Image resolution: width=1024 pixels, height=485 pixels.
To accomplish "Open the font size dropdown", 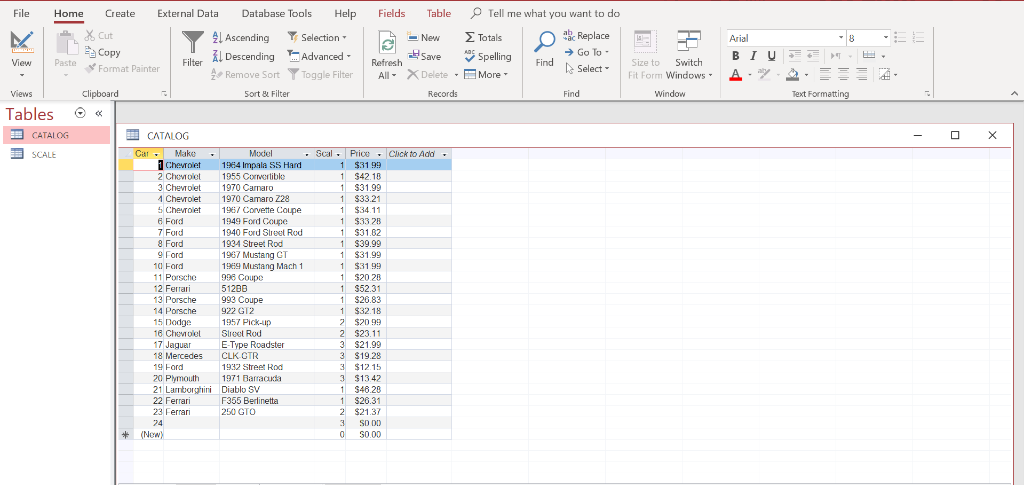I will coord(886,39).
